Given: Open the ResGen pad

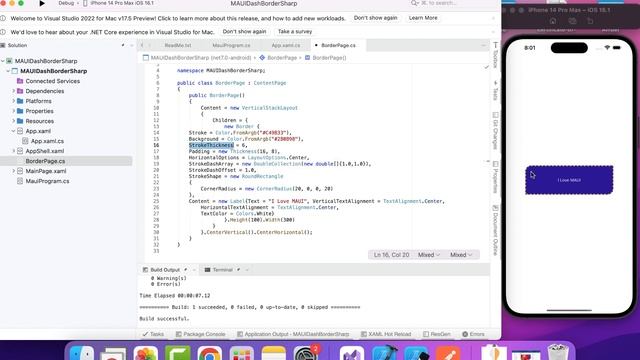Looking at the screenshot, I should tap(437, 334).
